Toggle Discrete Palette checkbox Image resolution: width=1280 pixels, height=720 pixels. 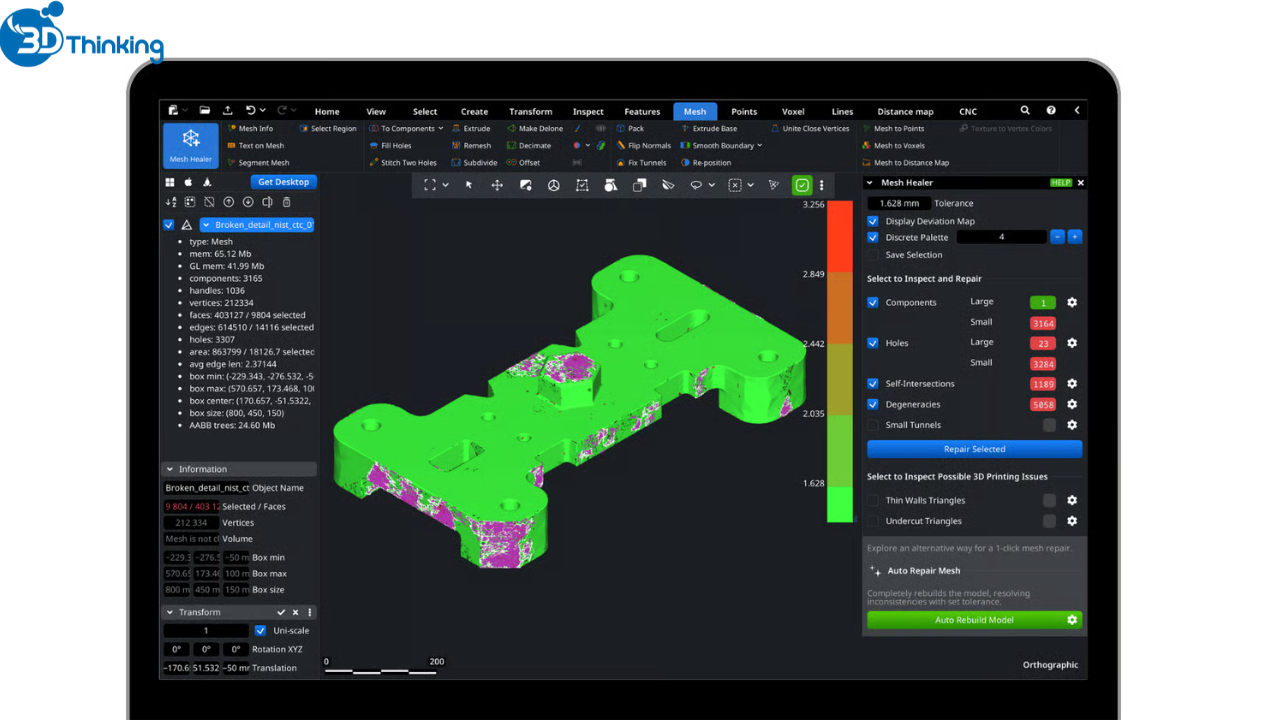(x=873, y=237)
